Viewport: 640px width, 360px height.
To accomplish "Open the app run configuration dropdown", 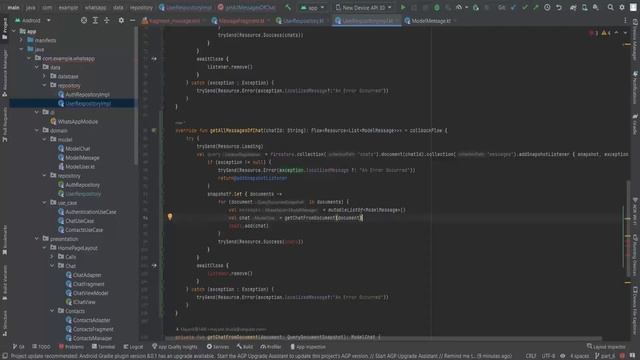I will (313, 7).
